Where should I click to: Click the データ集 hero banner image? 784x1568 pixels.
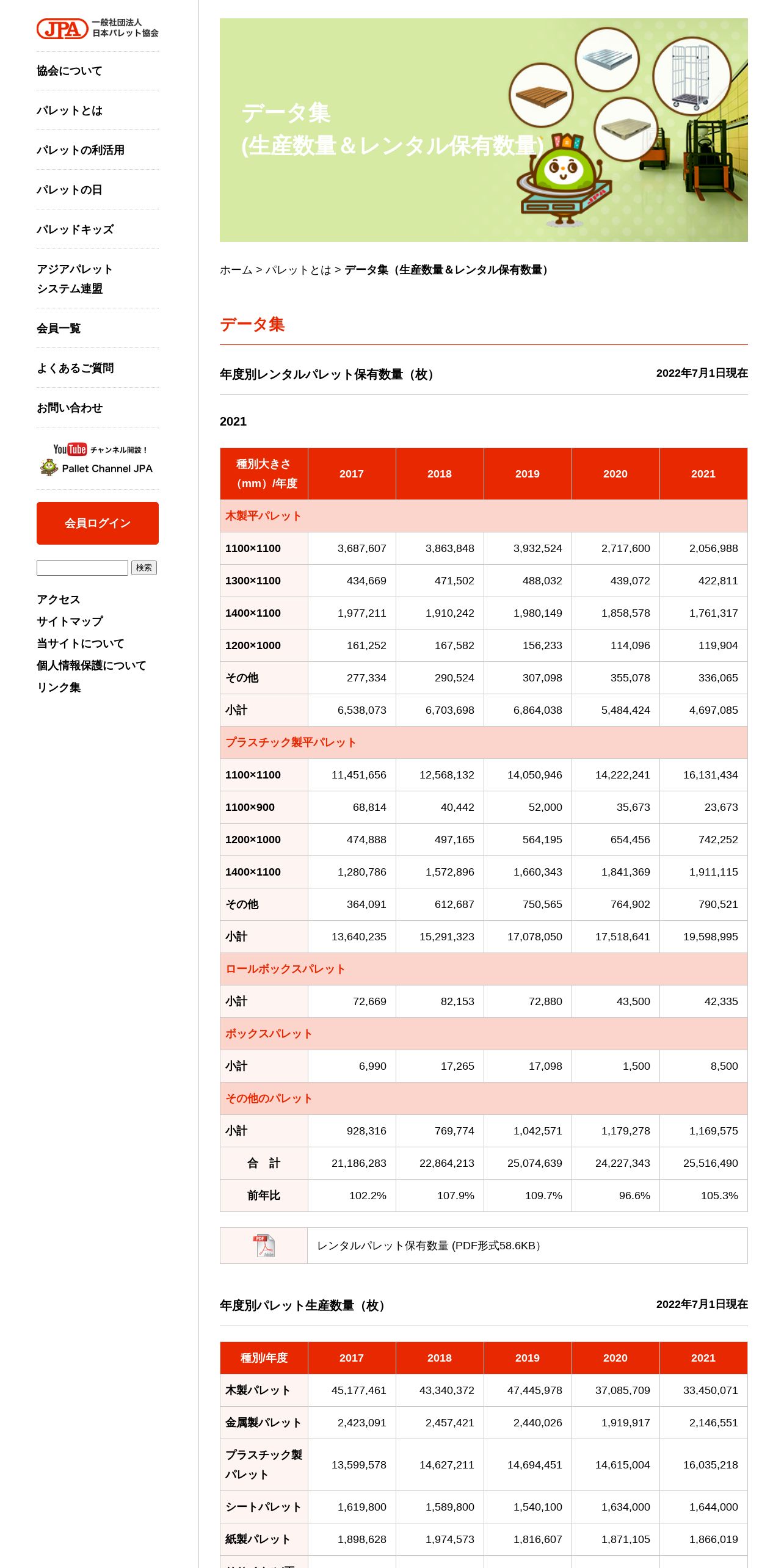point(484,130)
